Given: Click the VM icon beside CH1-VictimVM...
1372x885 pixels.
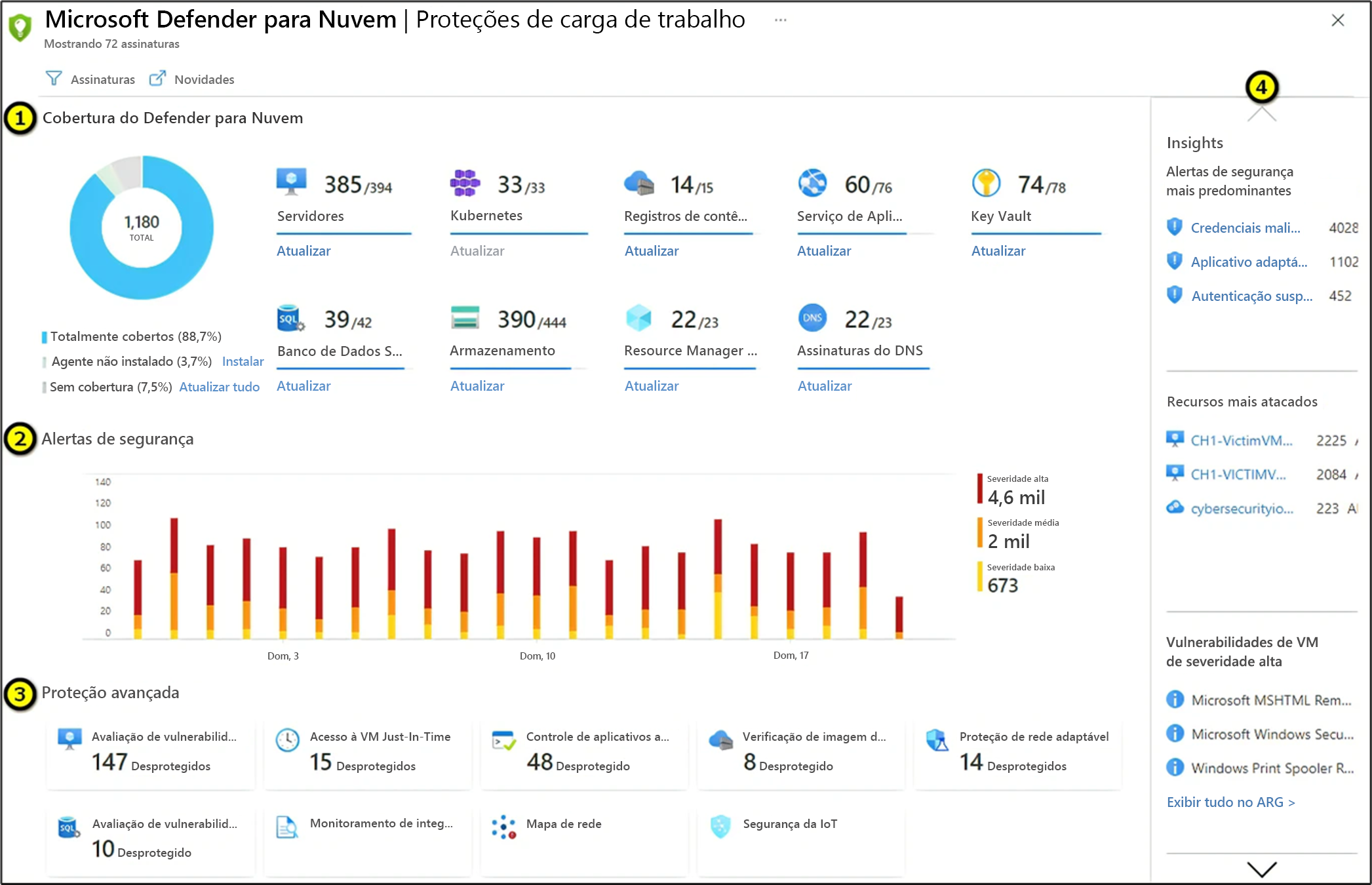Looking at the screenshot, I should (1175, 439).
